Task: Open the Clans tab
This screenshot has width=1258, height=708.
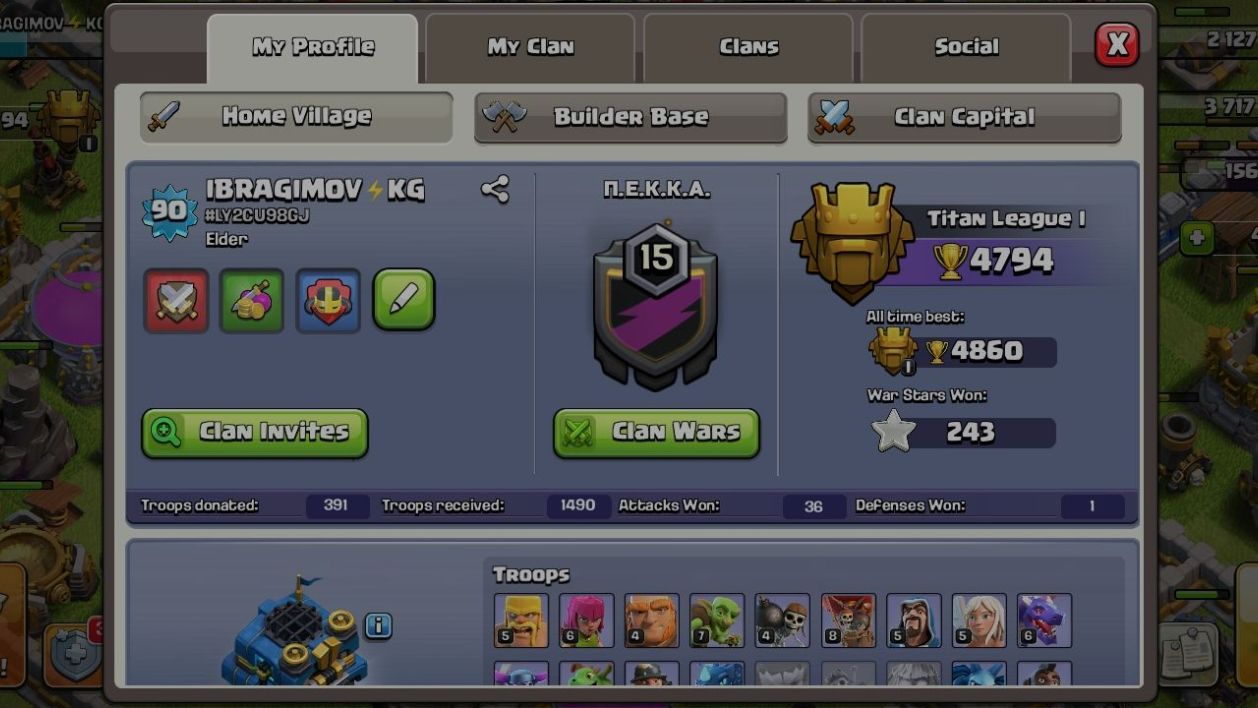Action: coord(748,47)
